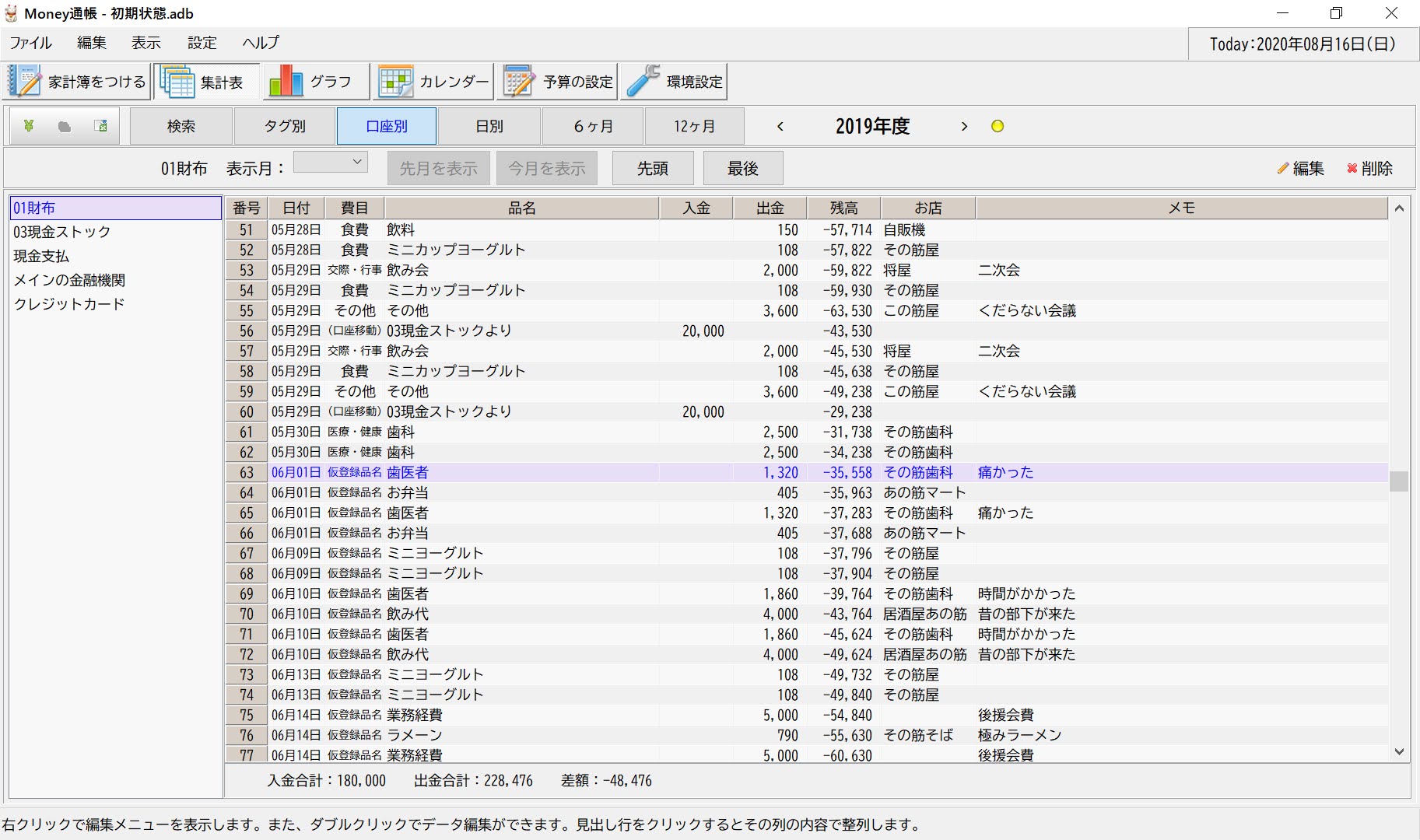Click the gray cloud icon

tap(65, 126)
